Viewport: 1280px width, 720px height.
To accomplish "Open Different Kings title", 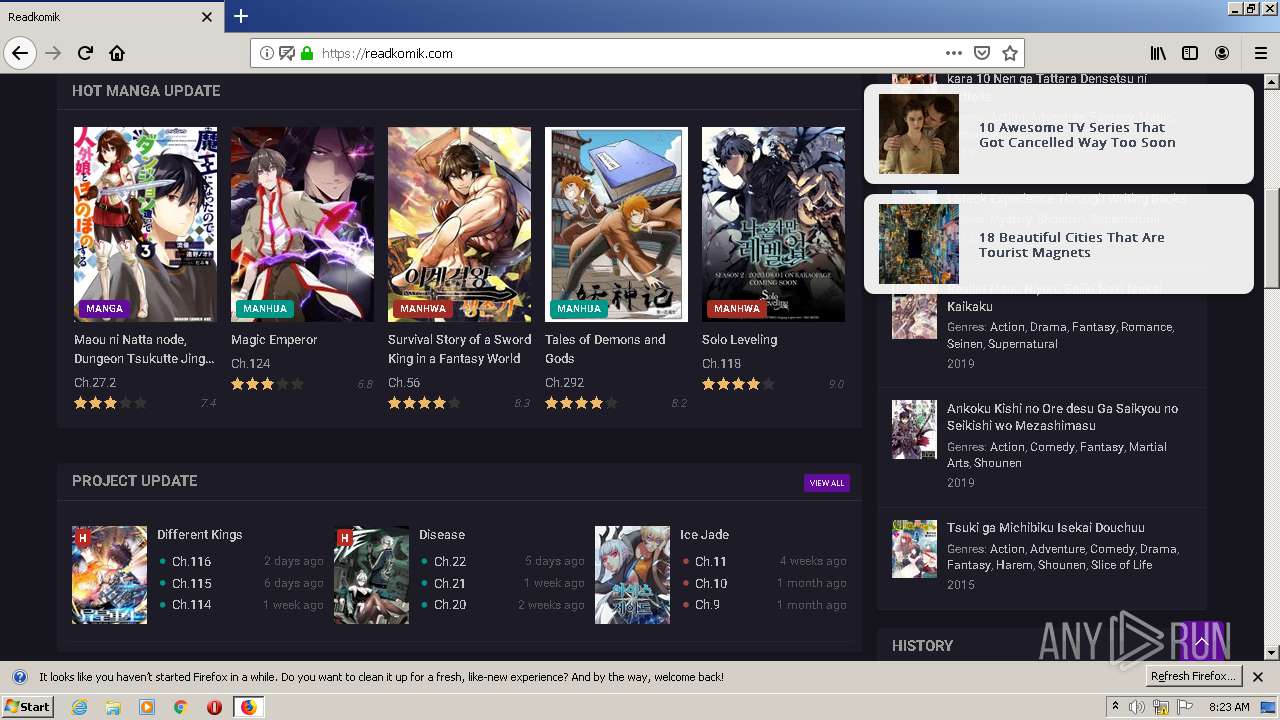I will (199, 535).
